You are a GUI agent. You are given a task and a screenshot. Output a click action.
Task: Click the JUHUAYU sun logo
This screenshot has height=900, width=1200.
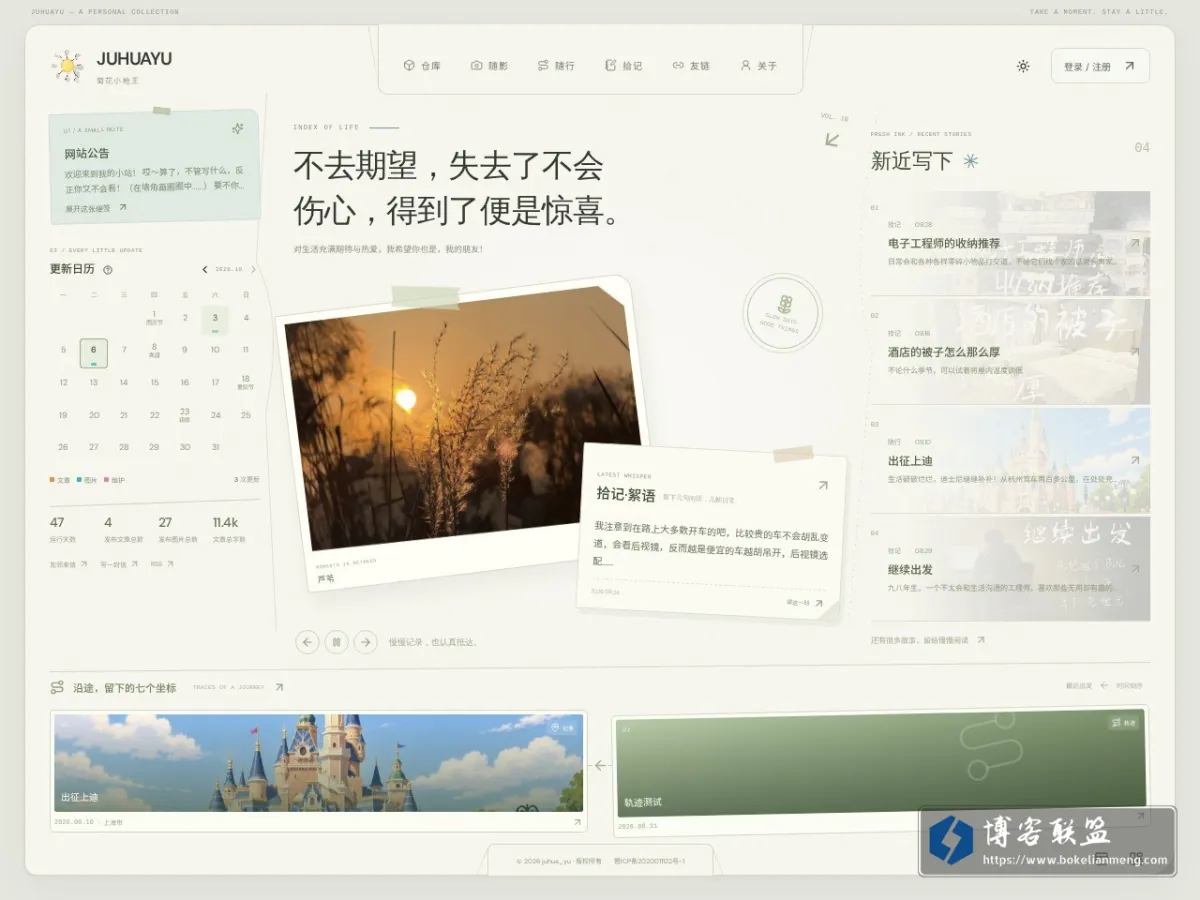tap(68, 66)
